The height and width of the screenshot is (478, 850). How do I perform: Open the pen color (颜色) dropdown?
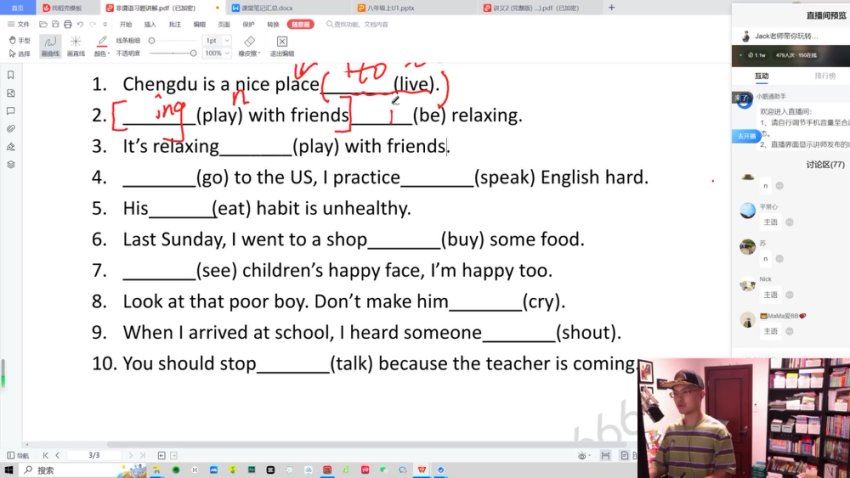[102, 53]
